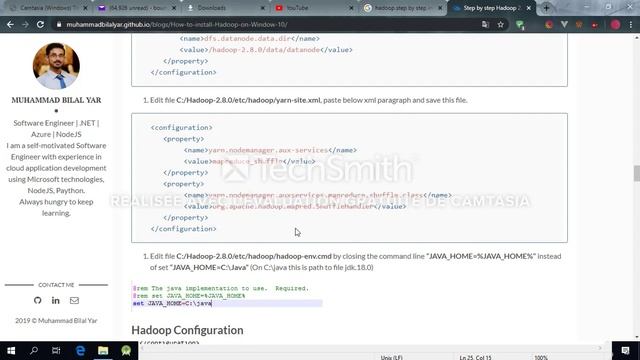
Task: Switch to the Downloads tab
Action: point(221,8)
